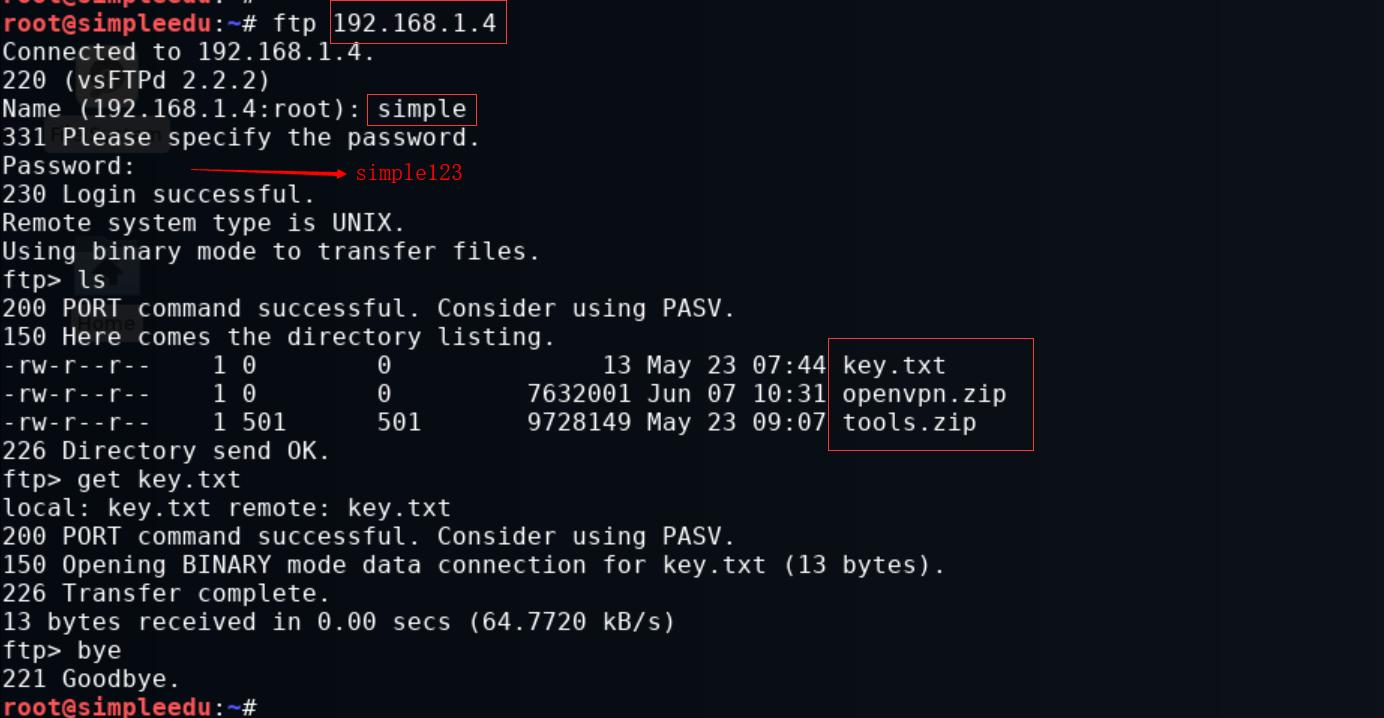The height and width of the screenshot is (718, 1384).
Task: Click the boxed IP address 192.168.1.4
Action: [x=415, y=23]
